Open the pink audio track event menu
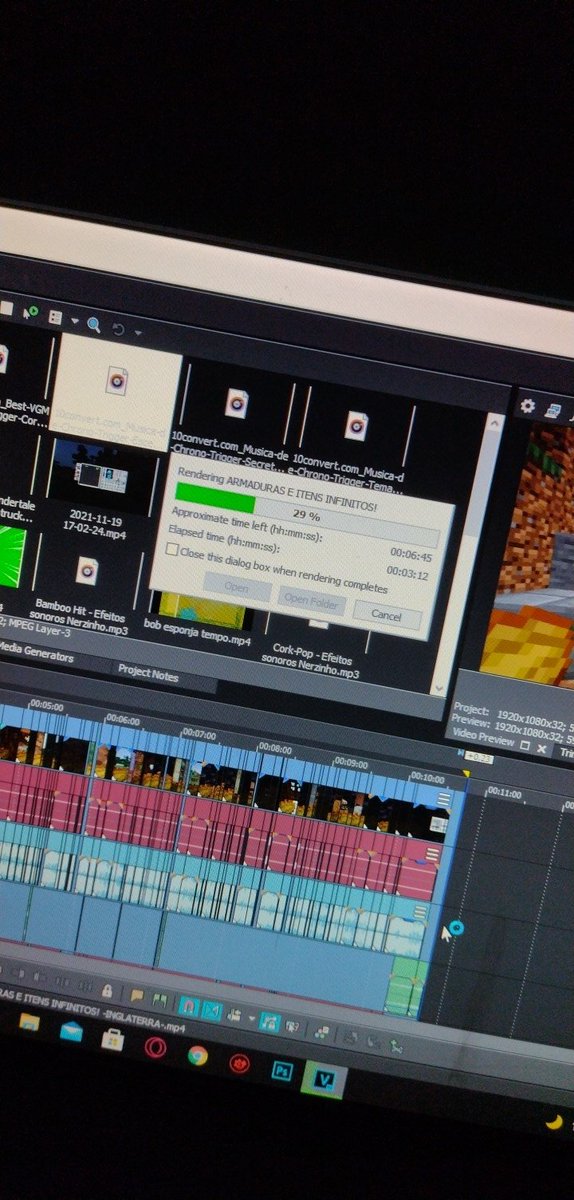The width and height of the screenshot is (574, 1200). (433, 855)
